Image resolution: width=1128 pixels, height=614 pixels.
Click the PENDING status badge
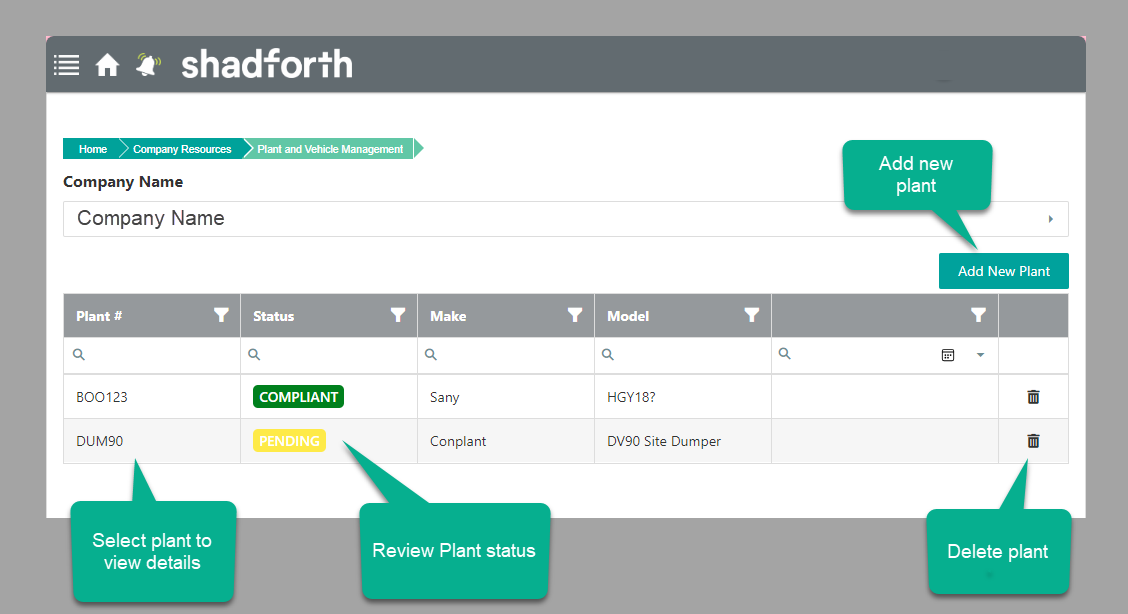coord(289,441)
